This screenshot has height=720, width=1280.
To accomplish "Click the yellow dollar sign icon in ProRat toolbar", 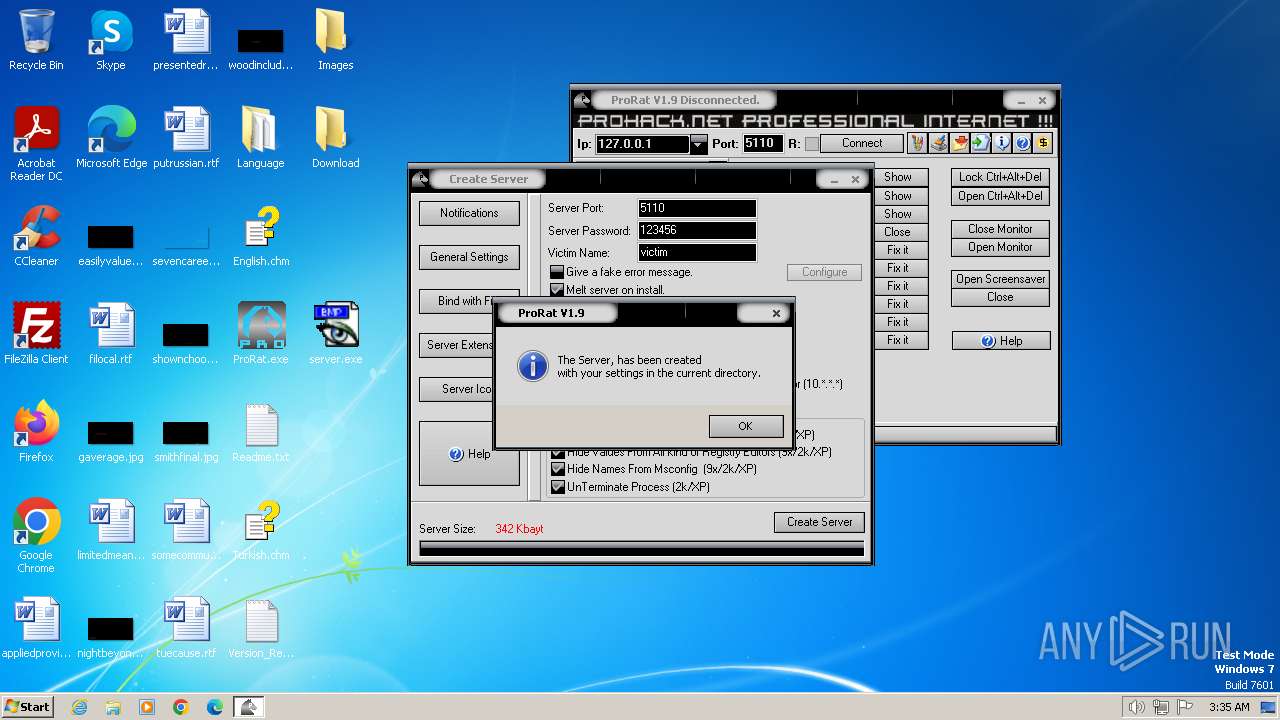I will [x=1043, y=143].
